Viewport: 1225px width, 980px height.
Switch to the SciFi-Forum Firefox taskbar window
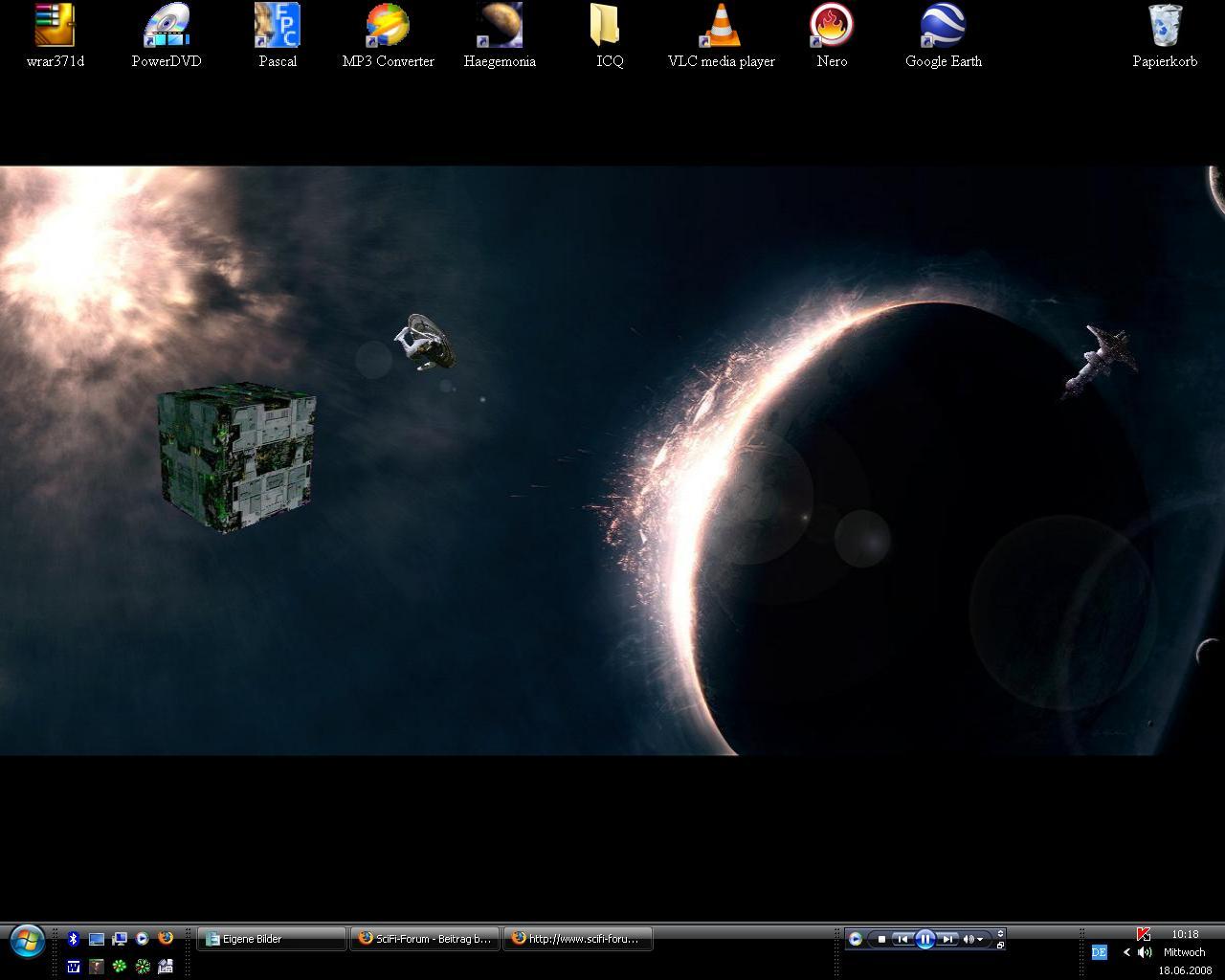coord(425,939)
